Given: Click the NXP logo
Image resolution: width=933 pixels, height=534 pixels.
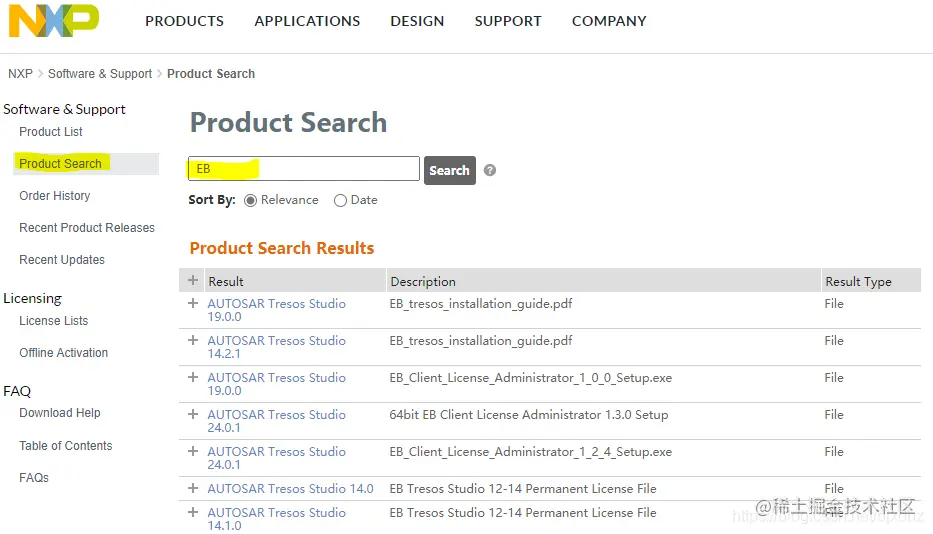Looking at the screenshot, I should [x=54, y=21].
